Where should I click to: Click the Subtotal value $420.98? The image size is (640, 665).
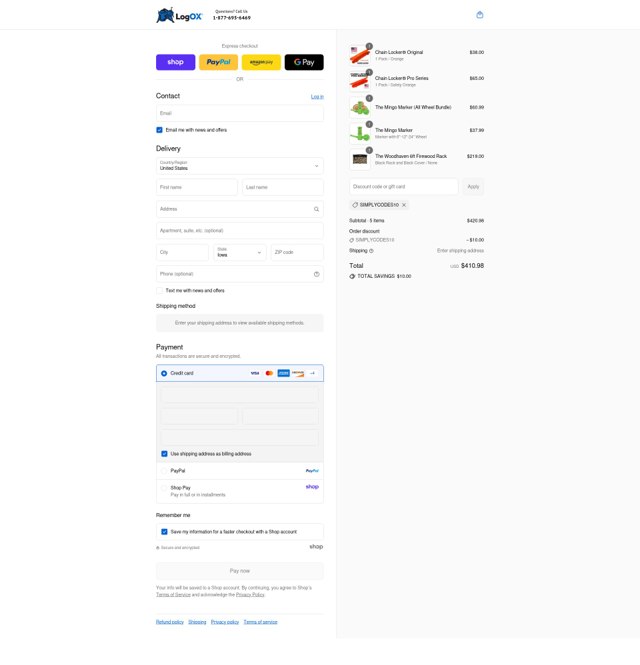(475, 221)
